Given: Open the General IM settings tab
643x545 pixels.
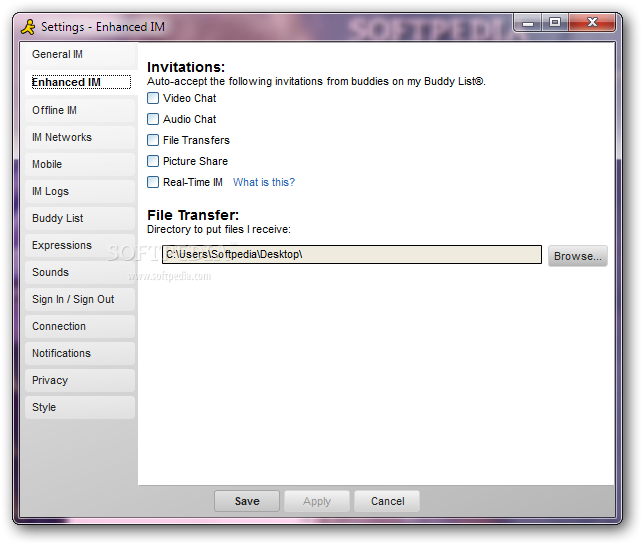Looking at the screenshot, I should click(x=80, y=55).
